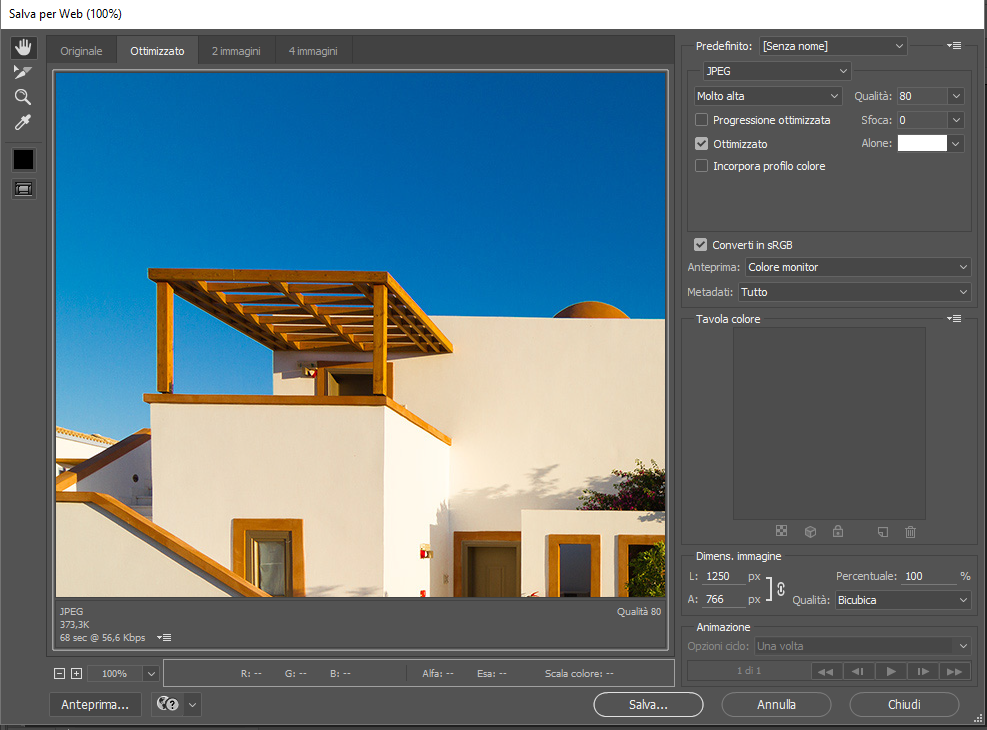Click the delete color trash icon

(910, 532)
